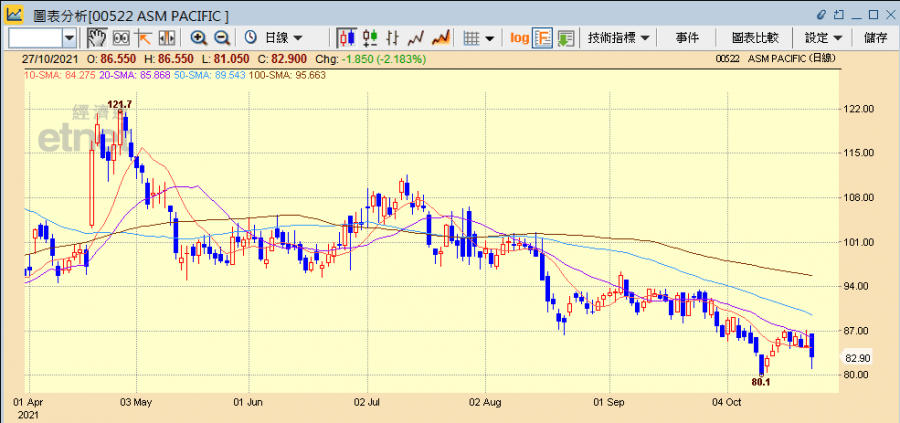
Task: Open the 技術指標 menu
Action: pos(619,38)
